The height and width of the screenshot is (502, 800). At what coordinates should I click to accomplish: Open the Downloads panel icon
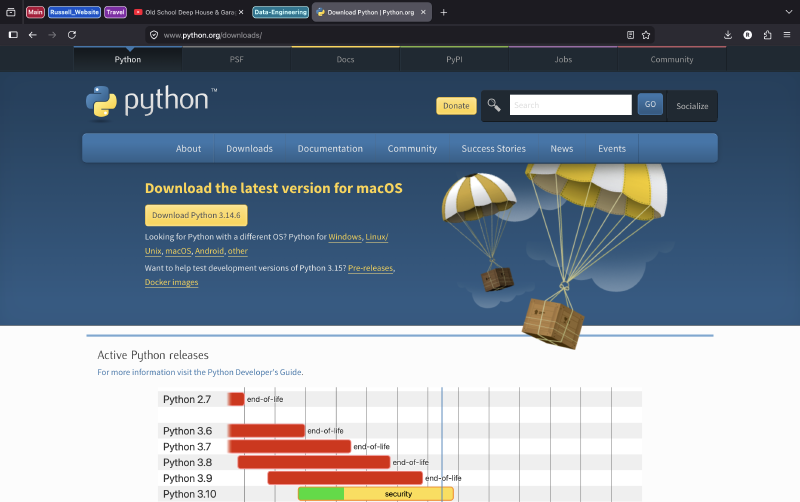pos(728,35)
